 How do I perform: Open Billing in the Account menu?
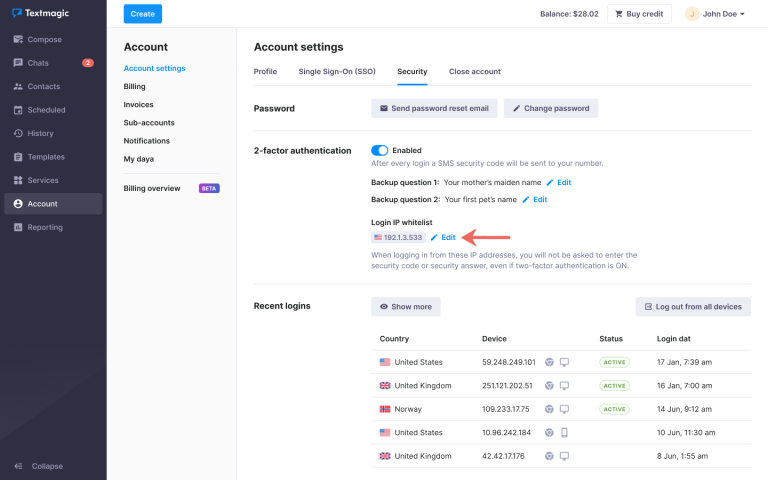(134, 87)
